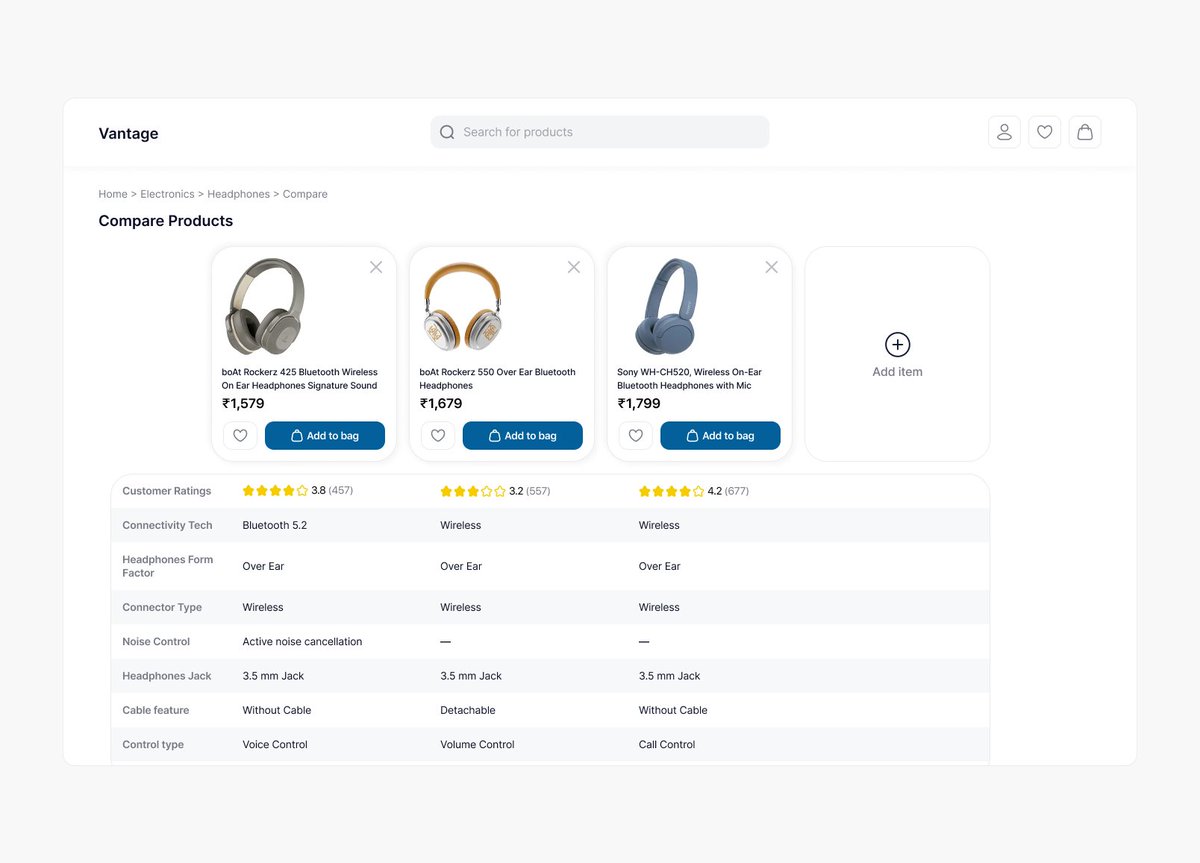Open Sony WH-CH520 Wireless On-Ear title
This screenshot has width=1200, height=863.
(690, 379)
